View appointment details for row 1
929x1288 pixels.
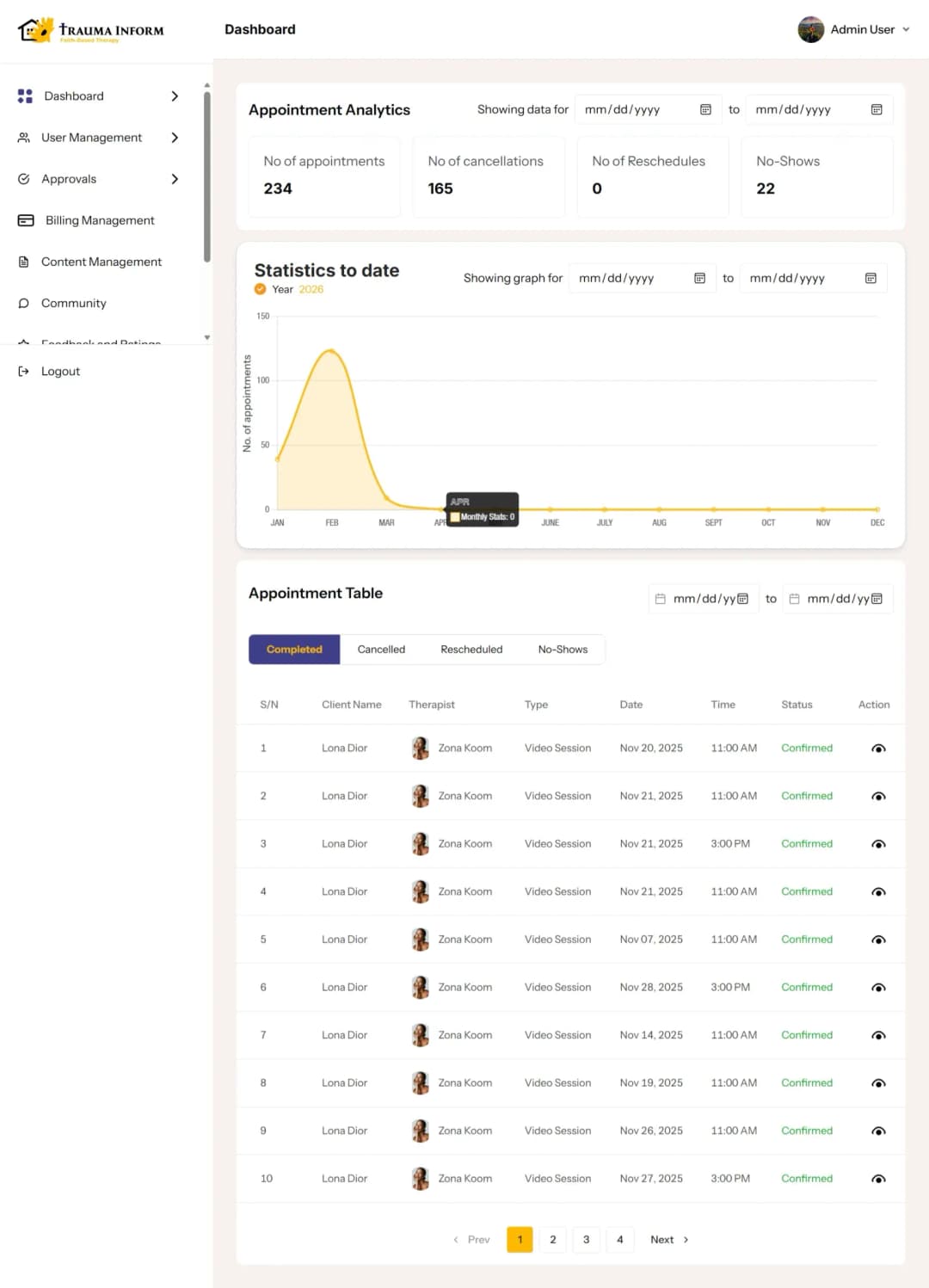click(x=878, y=749)
